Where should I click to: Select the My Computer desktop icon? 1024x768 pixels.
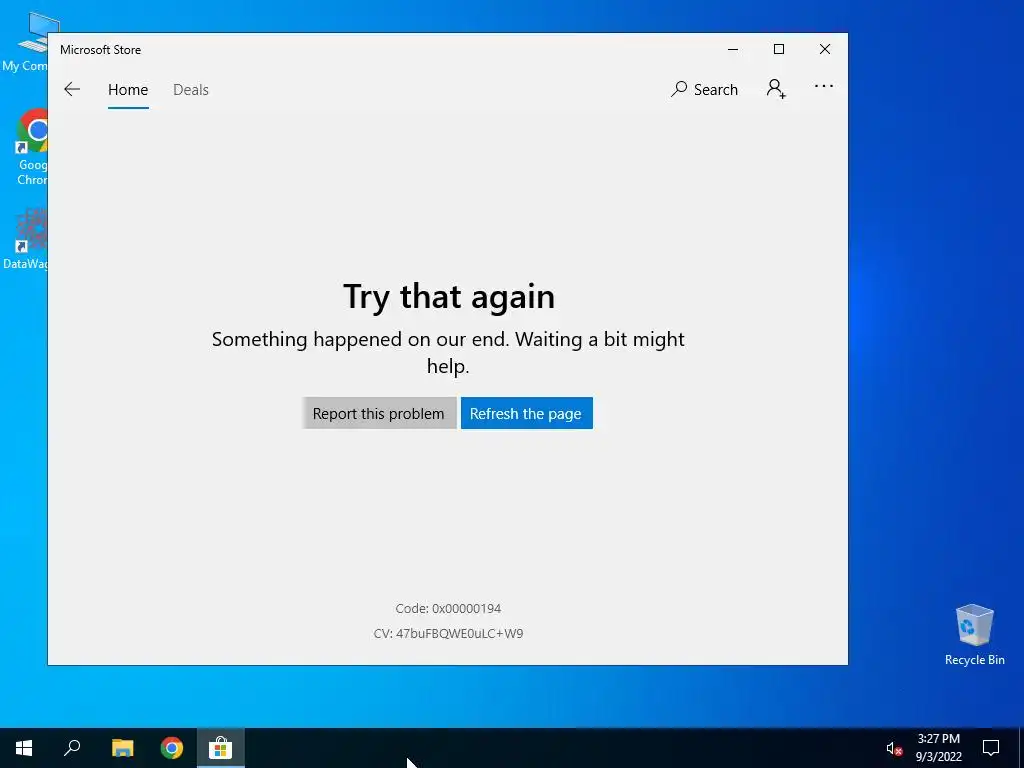[26, 43]
